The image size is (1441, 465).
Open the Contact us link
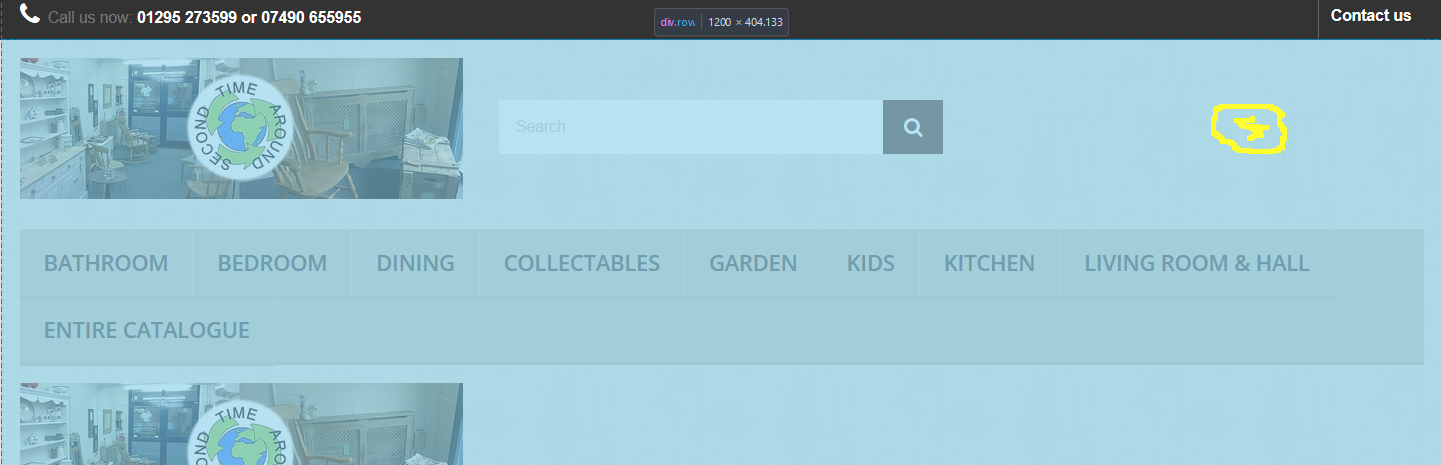pyautogui.click(x=1370, y=15)
